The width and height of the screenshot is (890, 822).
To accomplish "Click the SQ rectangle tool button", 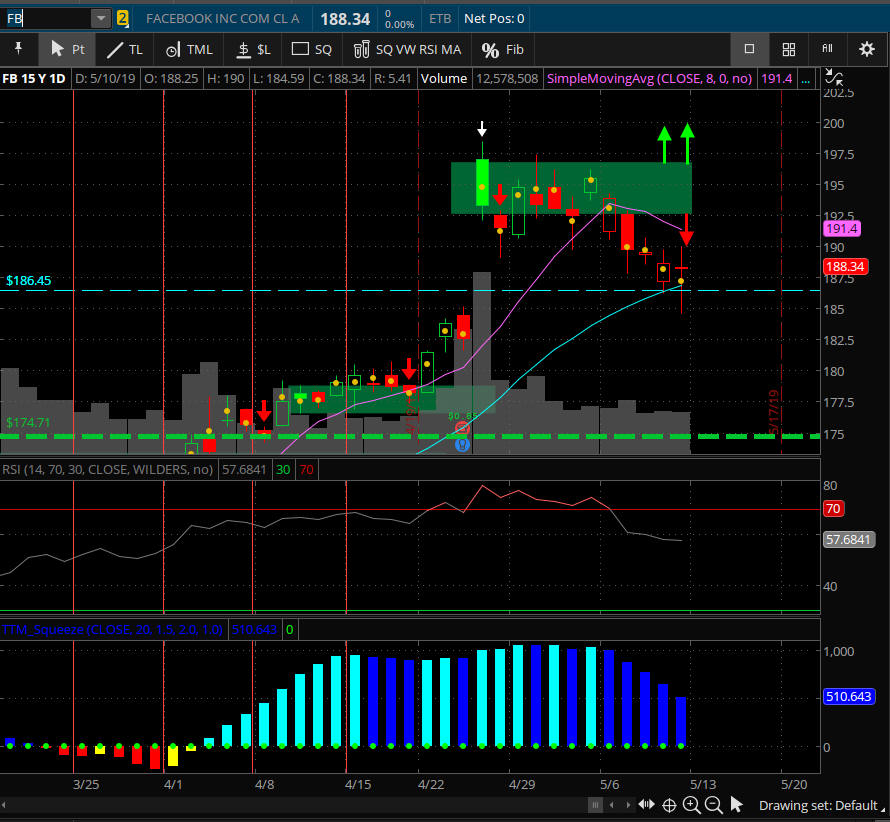I will (311, 49).
